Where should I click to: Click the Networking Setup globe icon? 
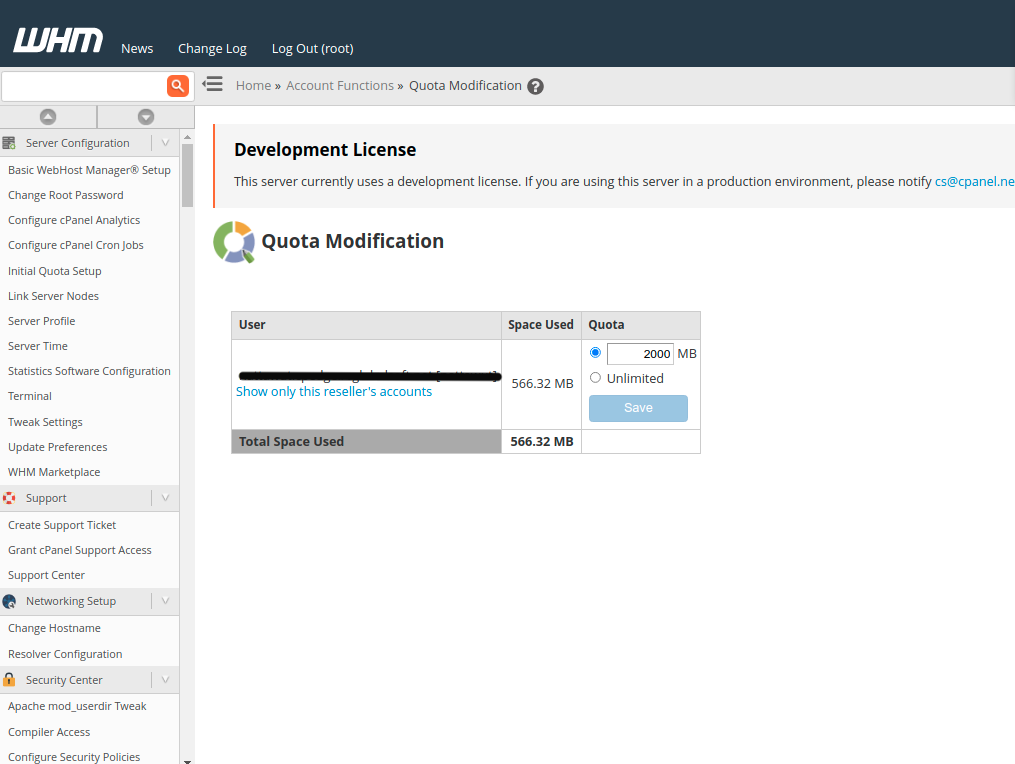[9, 601]
